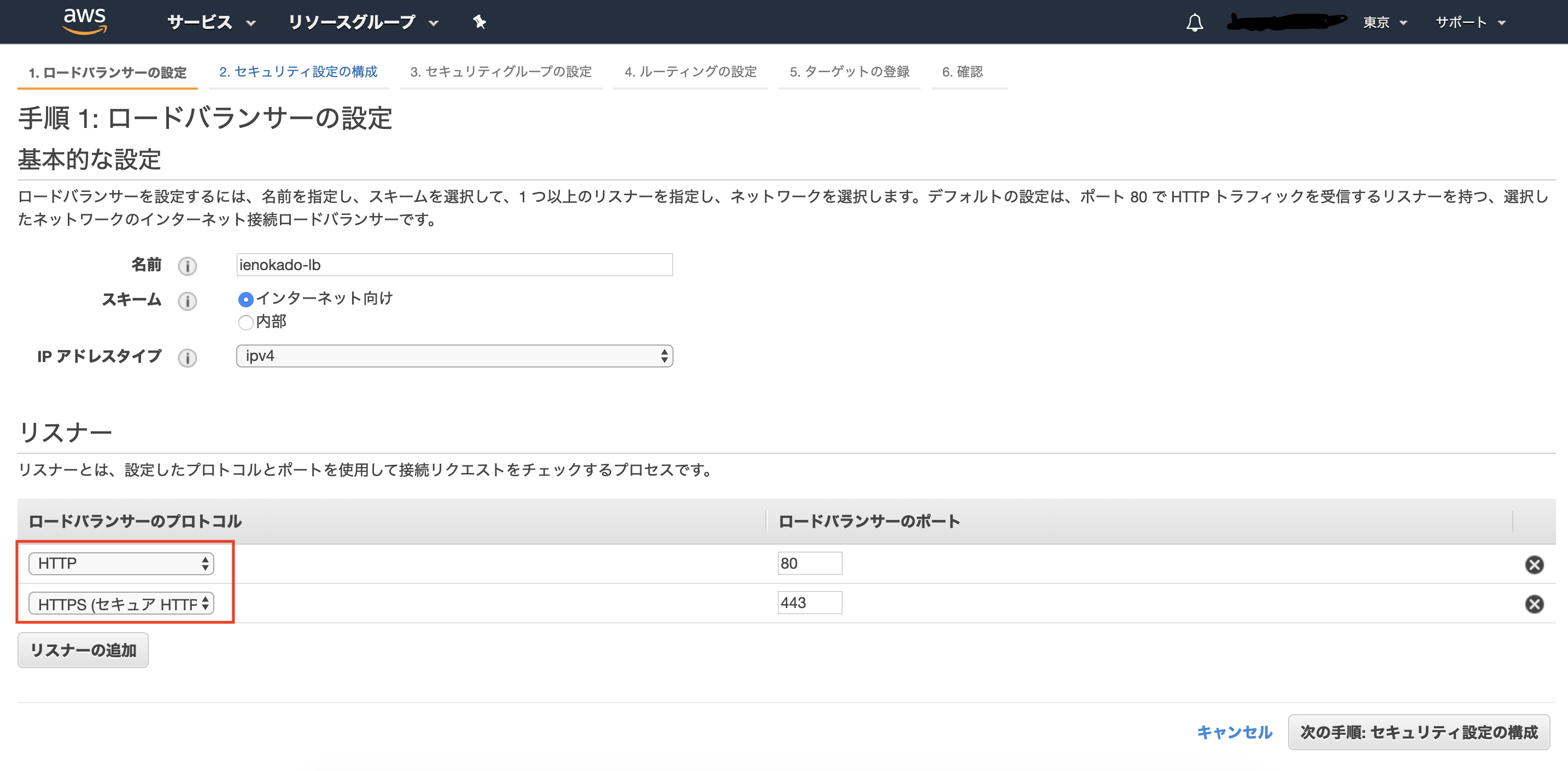The width and height of the screenshot is (1568, 771).
Task: Expand the リソースグループ menu
Action: point(363,22)
